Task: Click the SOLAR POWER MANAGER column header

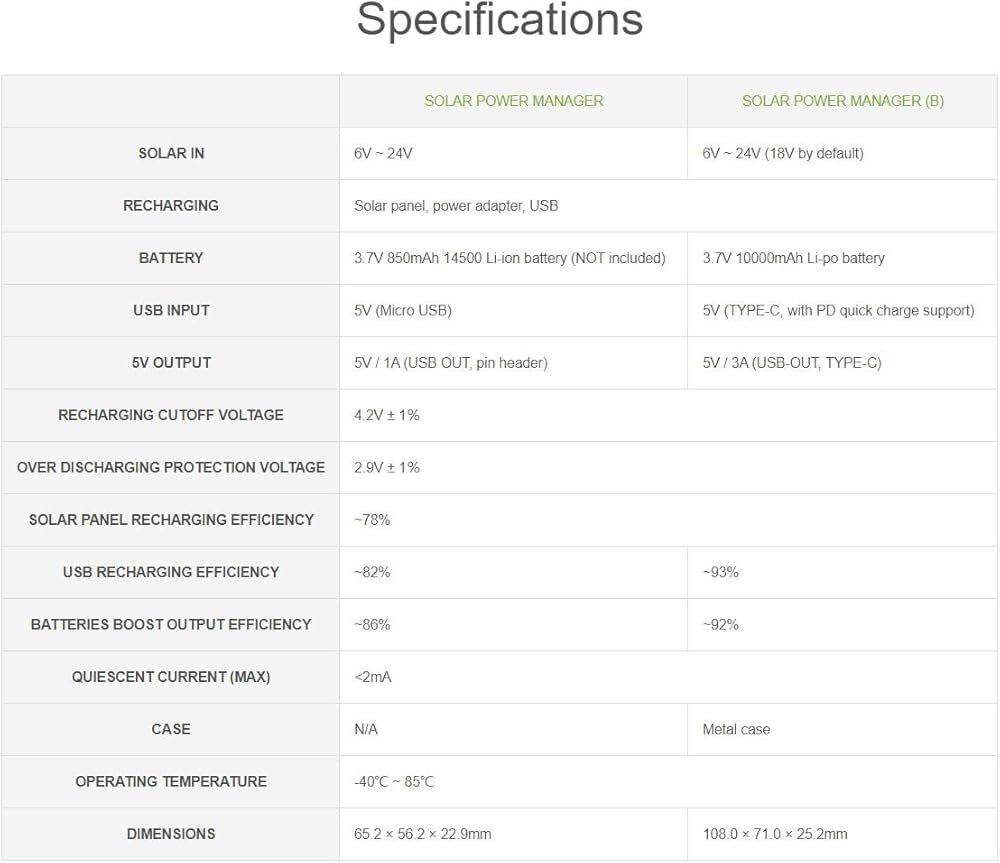Action: point(513,101)
